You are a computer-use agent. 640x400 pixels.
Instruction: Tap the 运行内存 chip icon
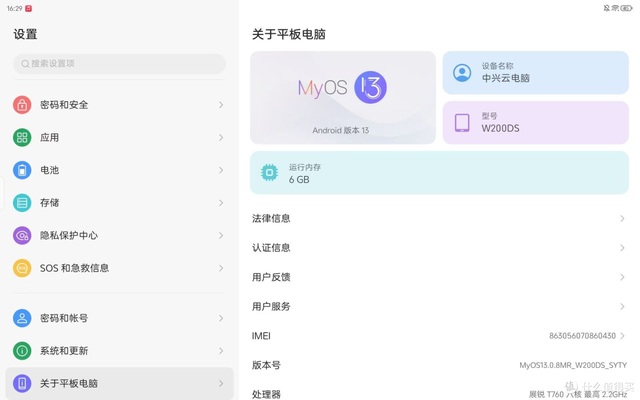click(x=269, y=173)
